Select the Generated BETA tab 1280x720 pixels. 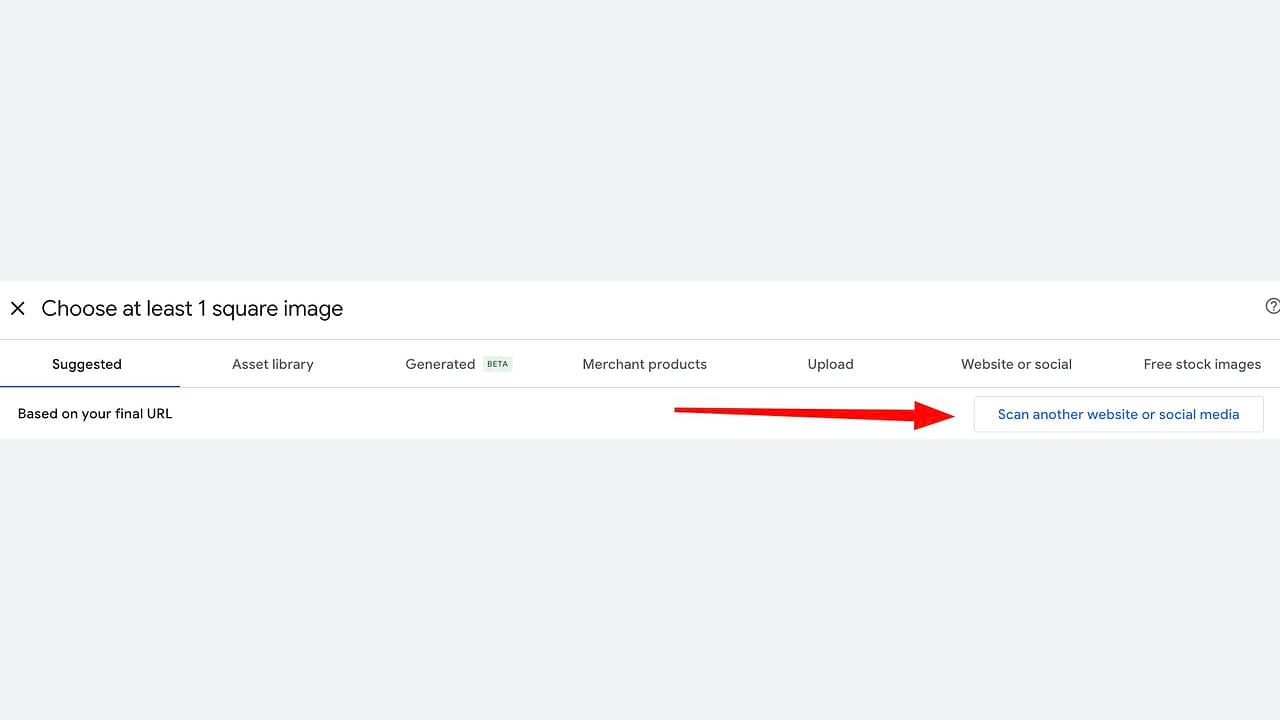458,364
